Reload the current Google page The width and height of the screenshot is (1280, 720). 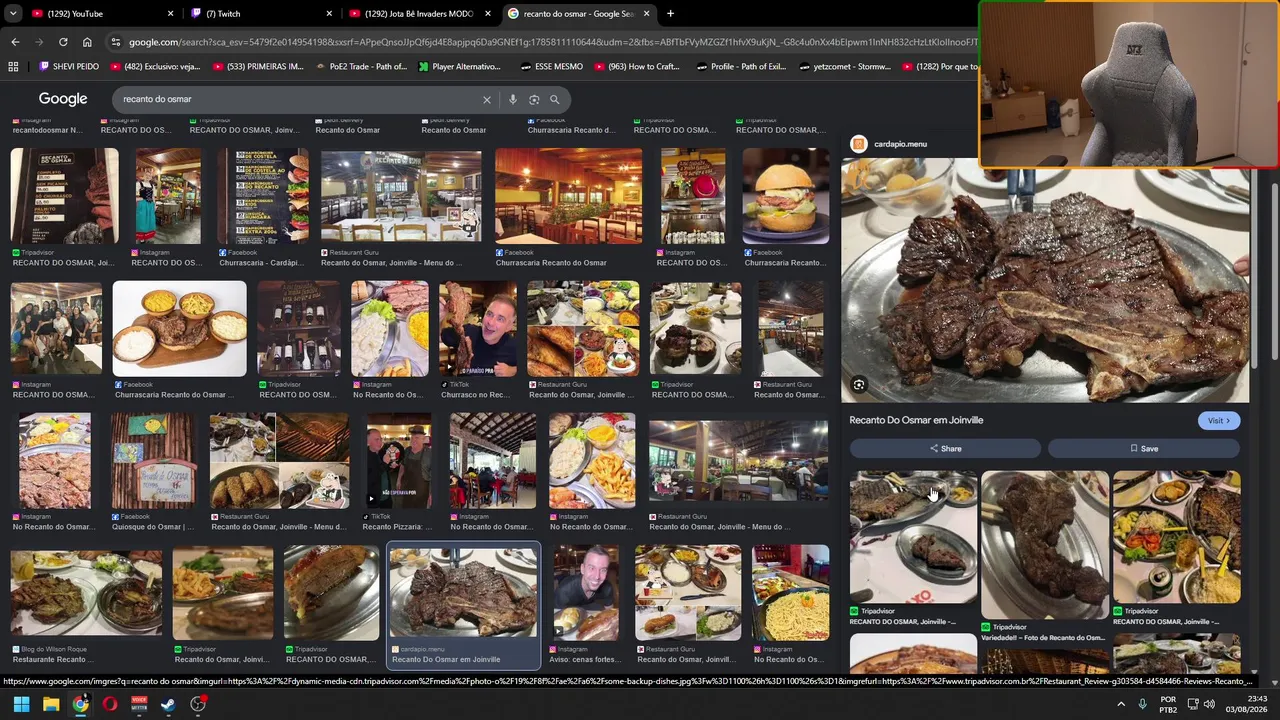[63, 42]
